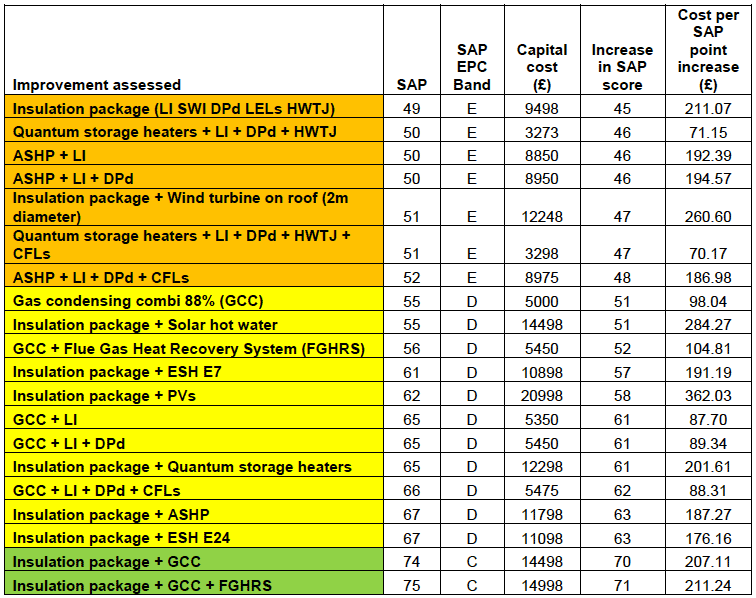Select the value 192.39
This screenshot has width=756, height=598.
point(708,156)
